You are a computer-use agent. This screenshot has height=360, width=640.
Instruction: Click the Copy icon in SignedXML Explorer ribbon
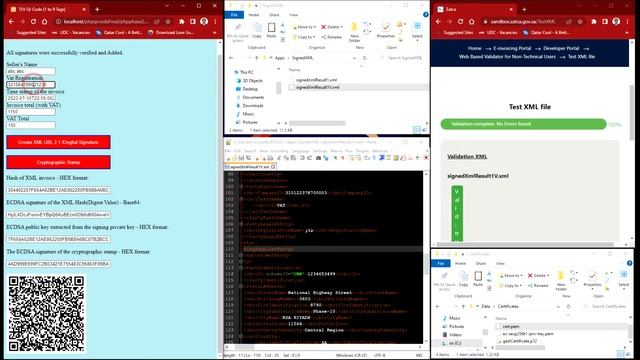[257, 31]
